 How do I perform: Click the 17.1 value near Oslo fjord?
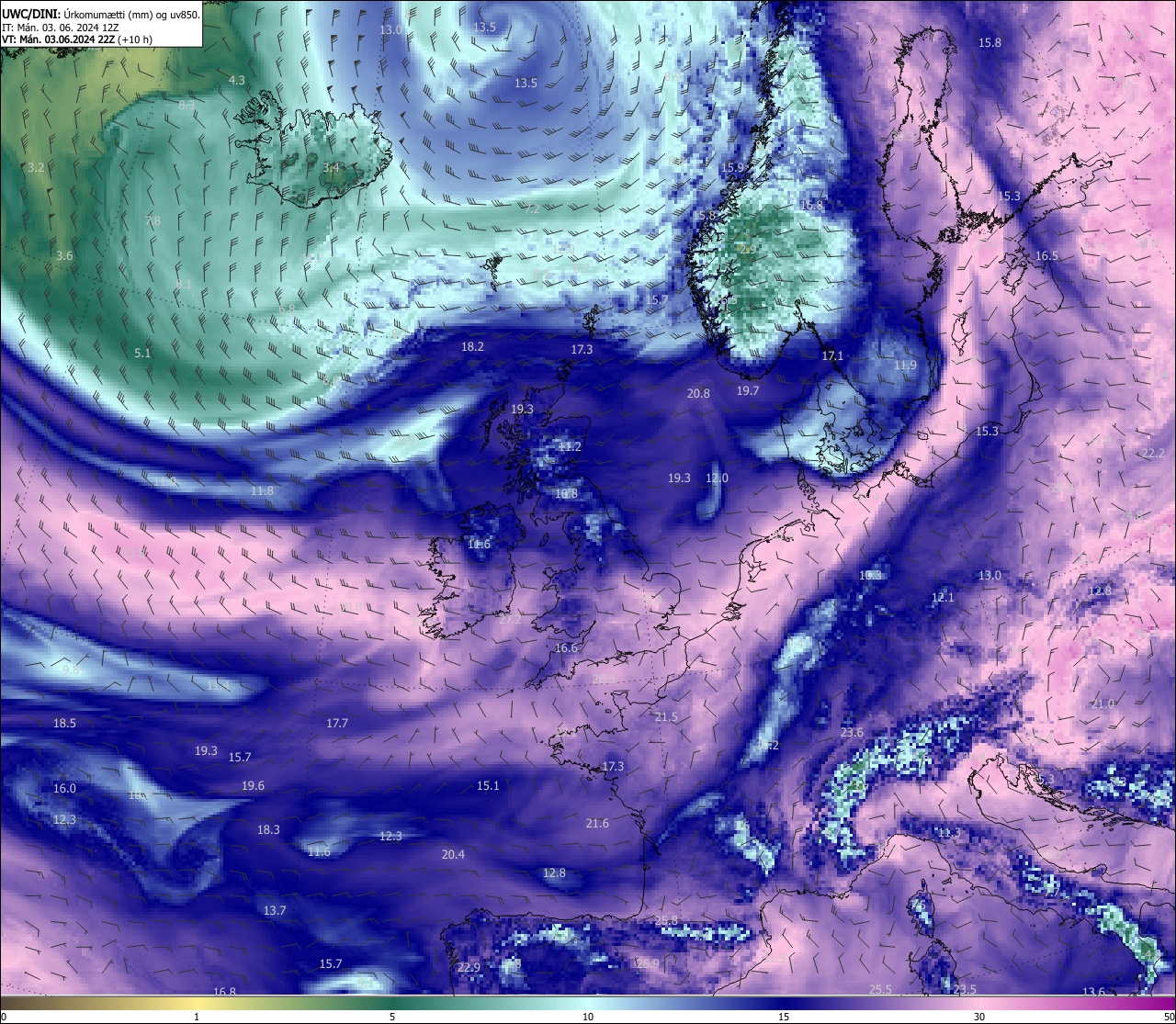832,356
